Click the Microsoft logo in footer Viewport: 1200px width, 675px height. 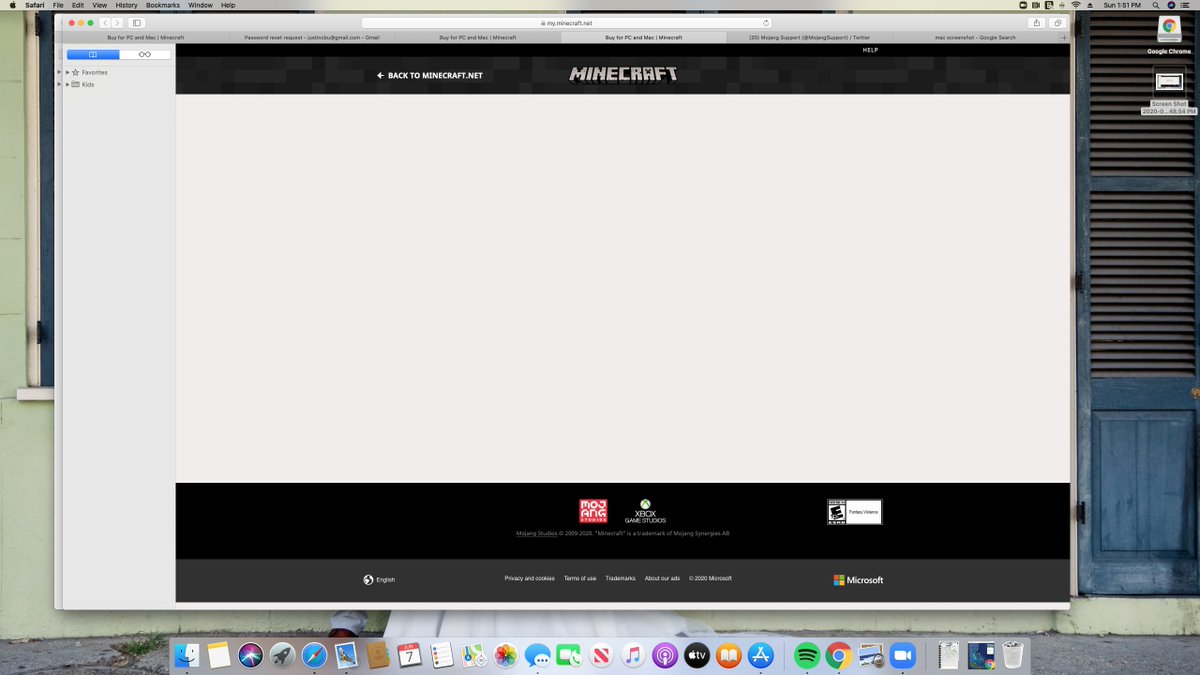click(858, 580)
